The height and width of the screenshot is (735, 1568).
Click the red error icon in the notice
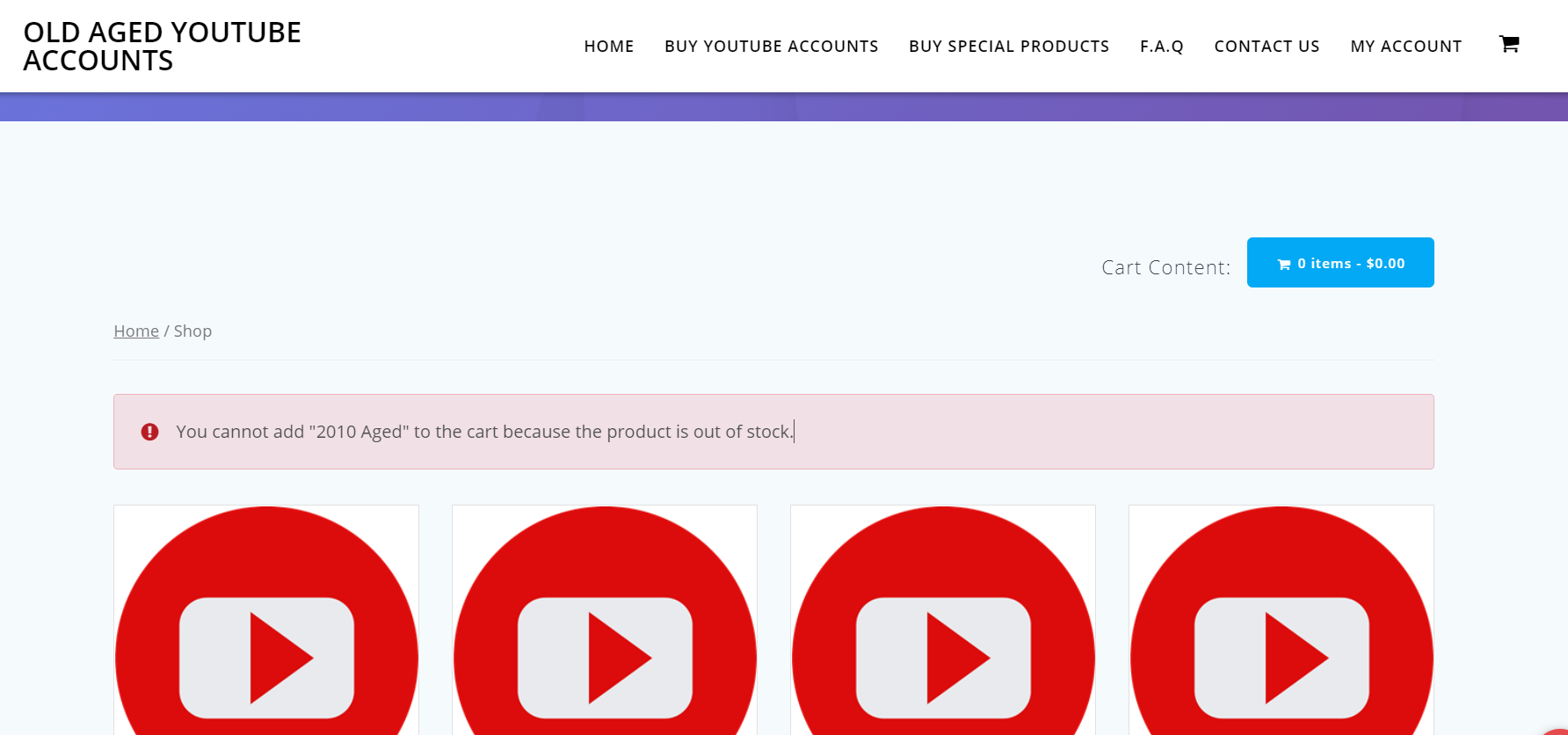click(x=150, y=432)
